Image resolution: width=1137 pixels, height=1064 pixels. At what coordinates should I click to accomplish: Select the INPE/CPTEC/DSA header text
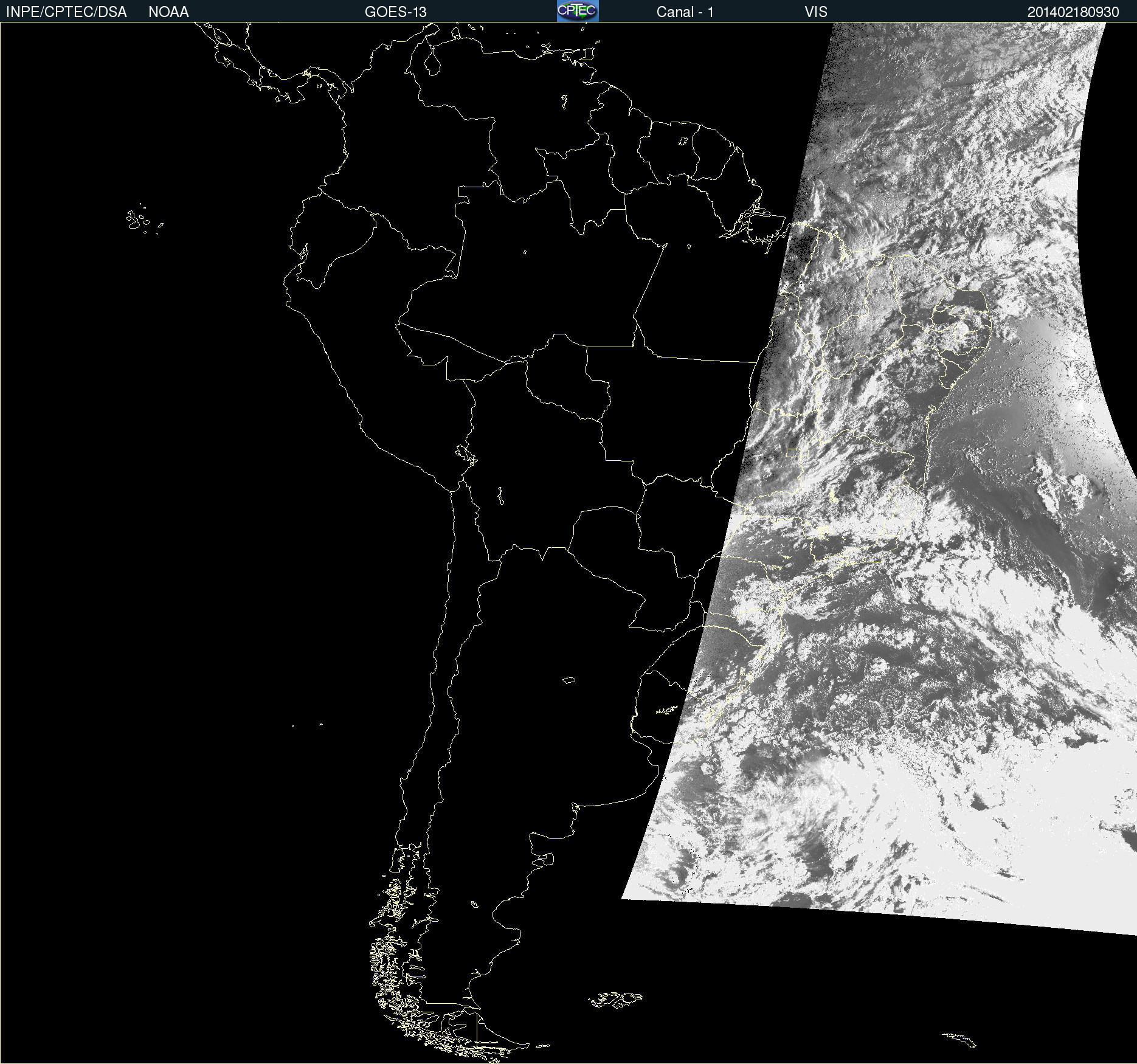pos(66,12)
